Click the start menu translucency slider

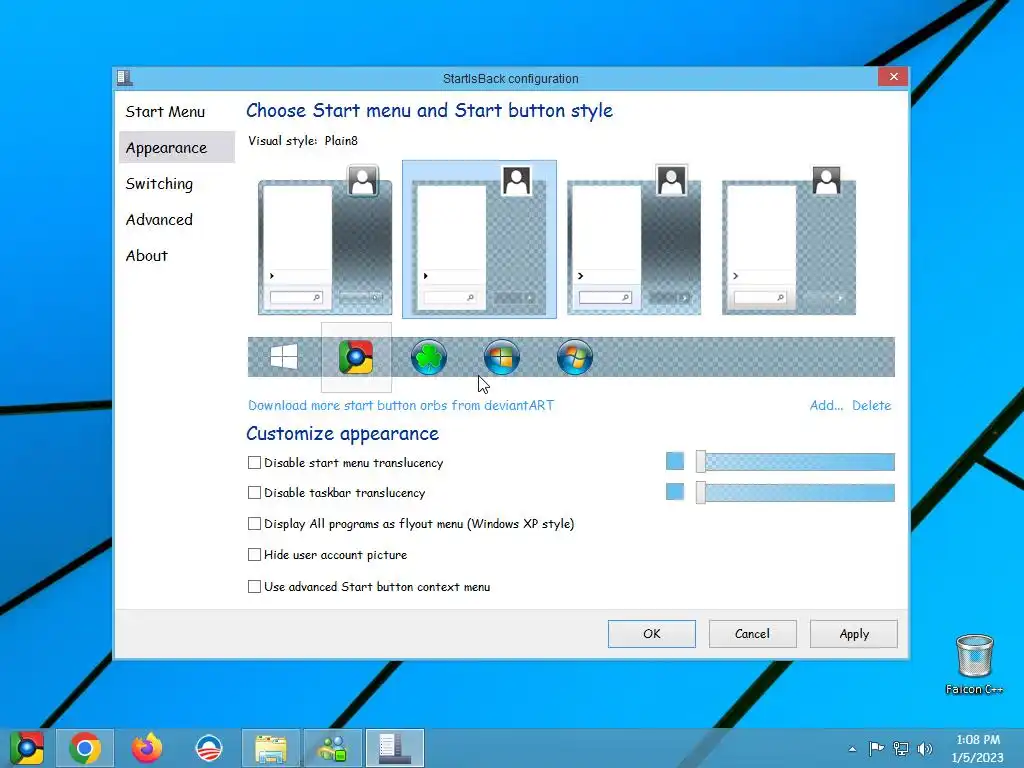tap(795, 462)
